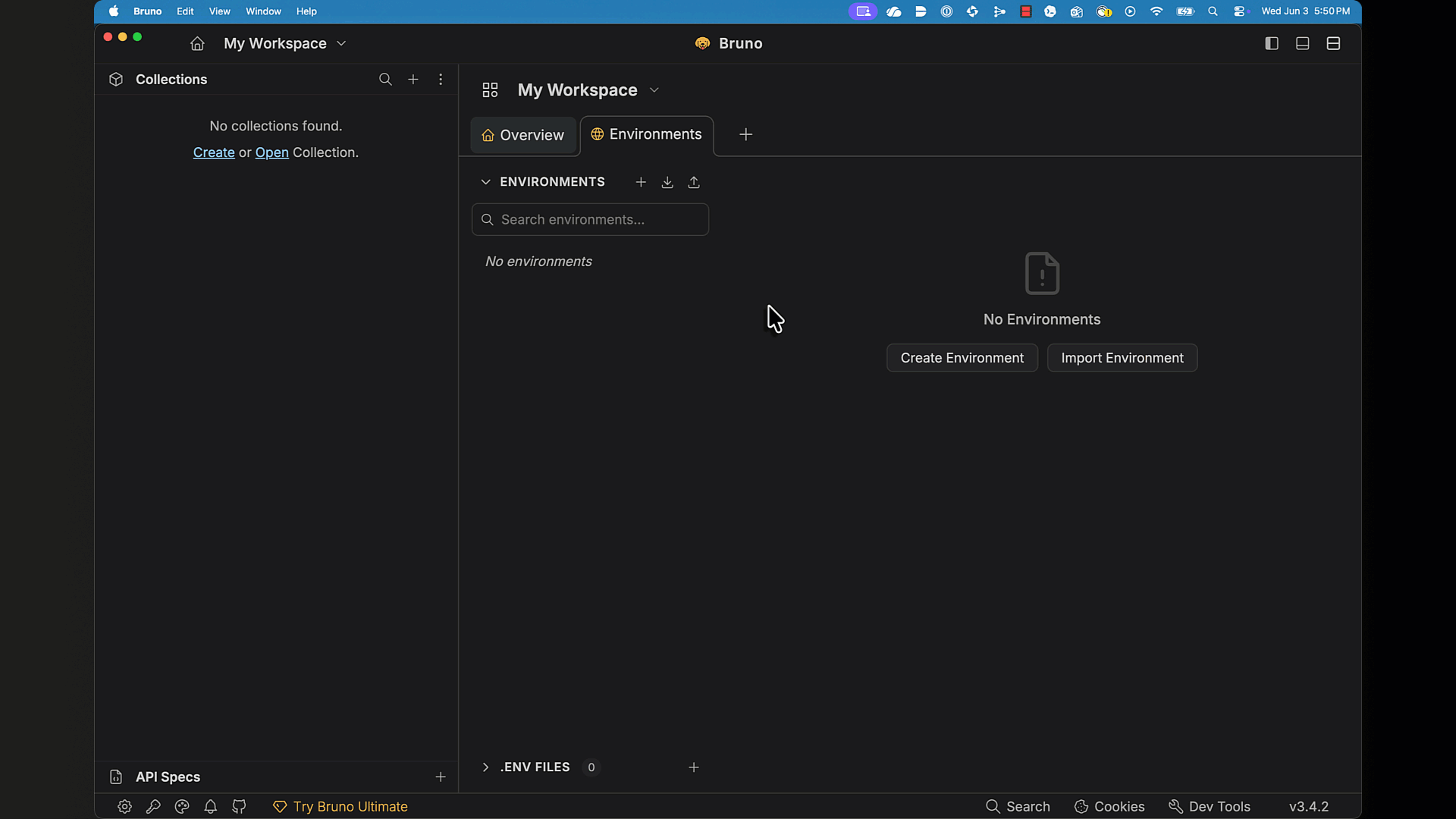Open Cookies in the status bar
Screen dimensions: 1456x819
[x=1109, y=807]
